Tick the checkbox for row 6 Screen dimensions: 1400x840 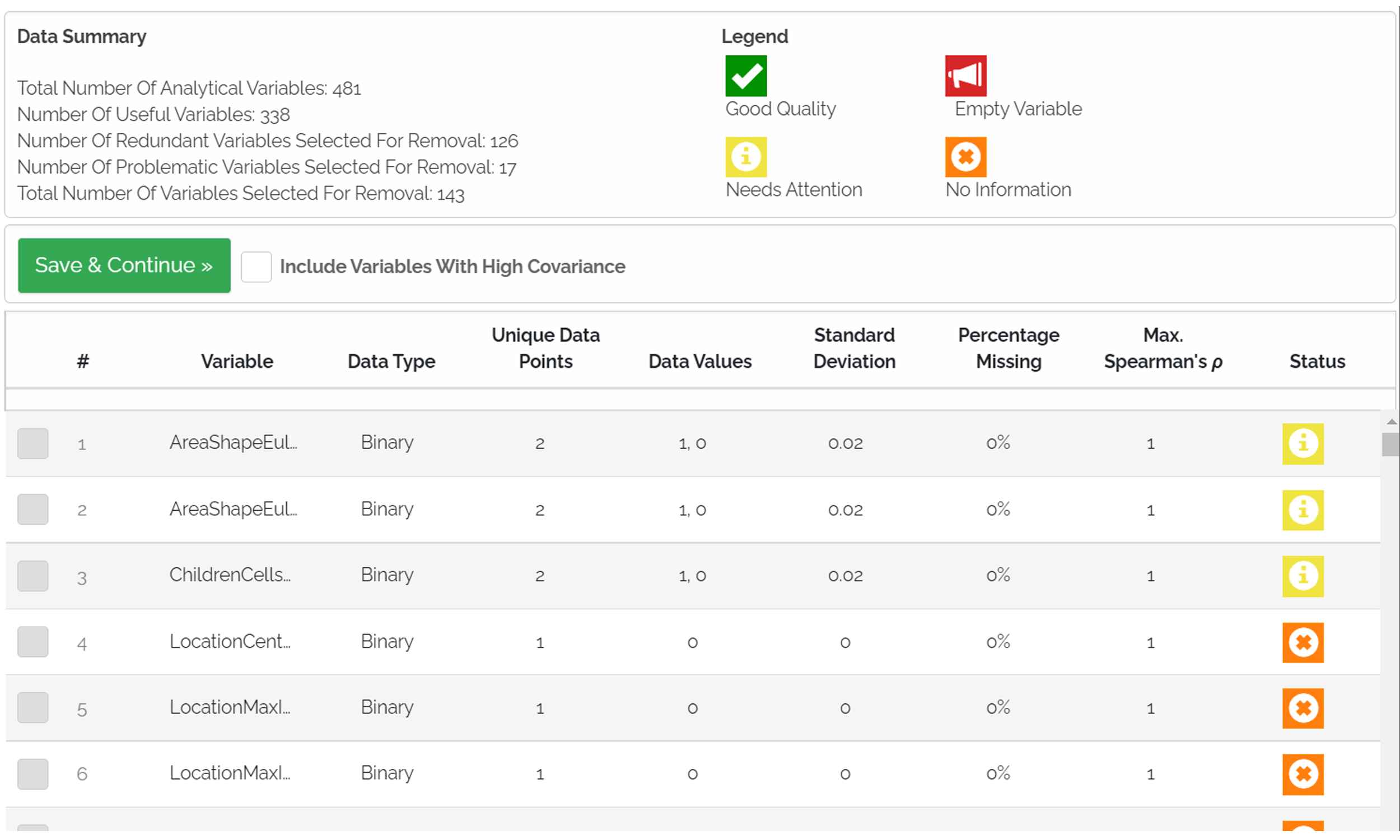[33, 774]
